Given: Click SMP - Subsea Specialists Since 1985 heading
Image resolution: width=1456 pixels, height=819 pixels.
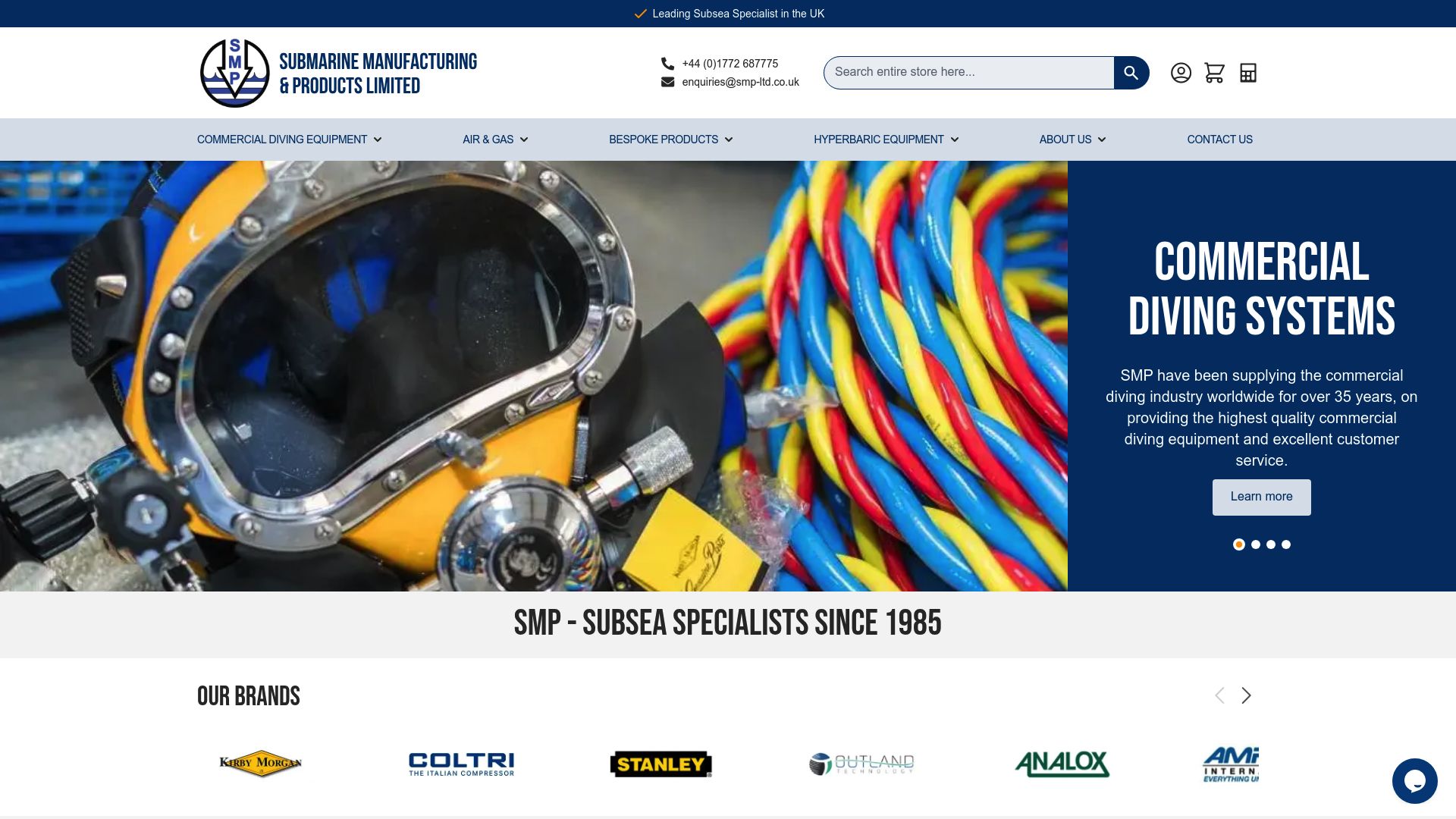Looking at the screenshot, I should 728,623.
